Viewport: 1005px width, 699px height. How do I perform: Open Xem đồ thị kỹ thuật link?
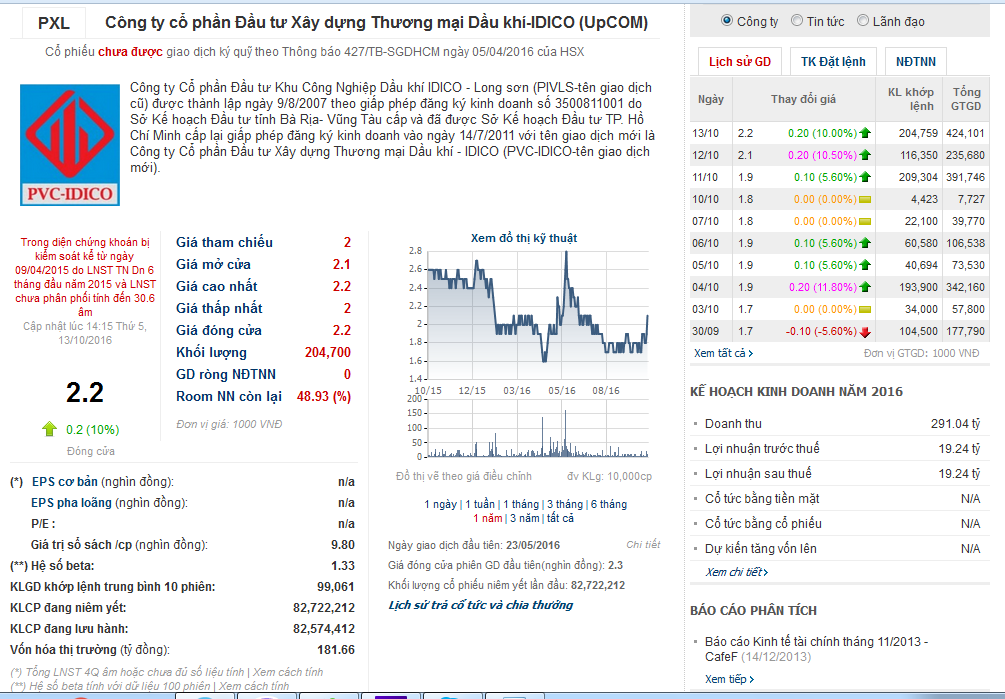524,238
